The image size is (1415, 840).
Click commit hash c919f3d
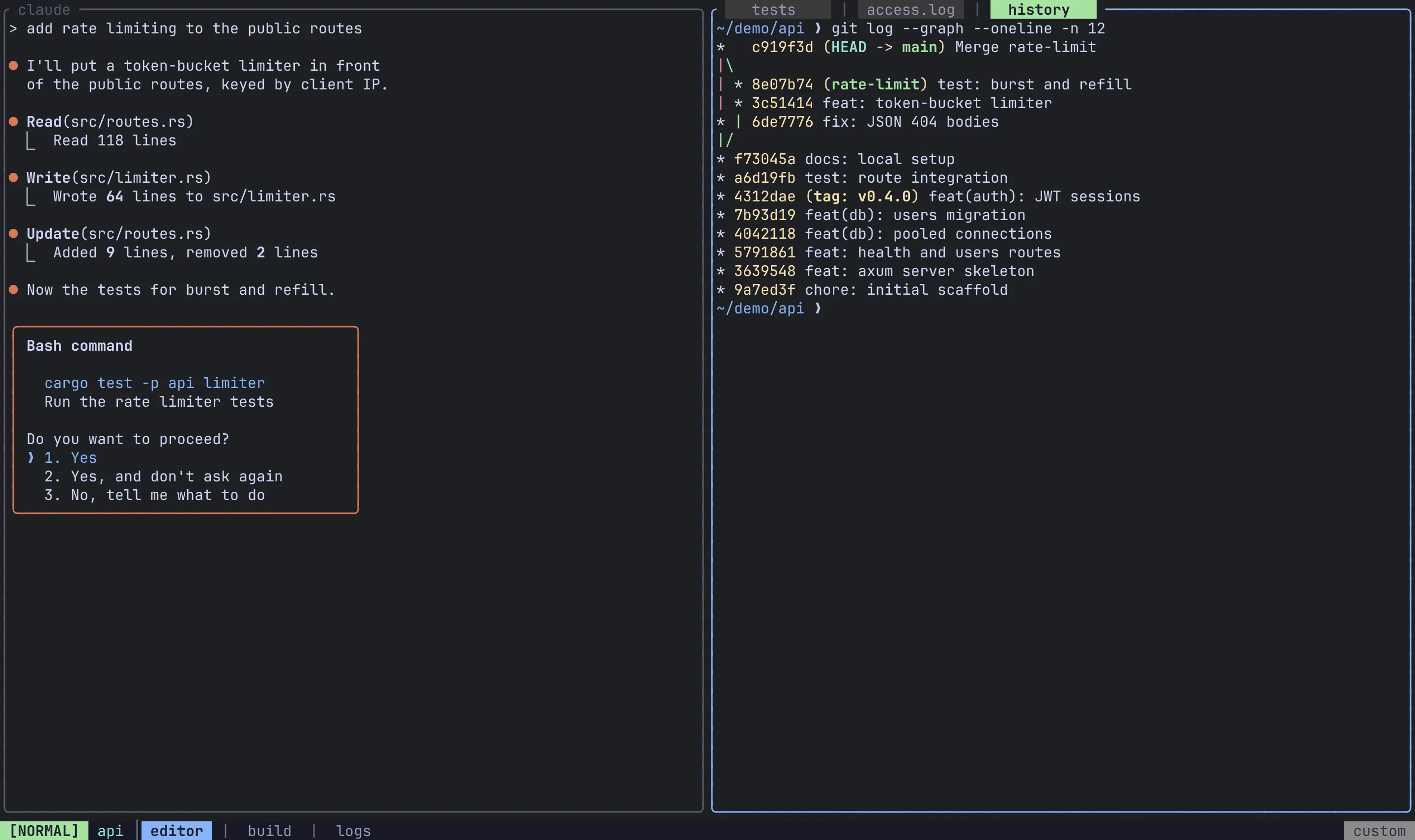(782, 46)
